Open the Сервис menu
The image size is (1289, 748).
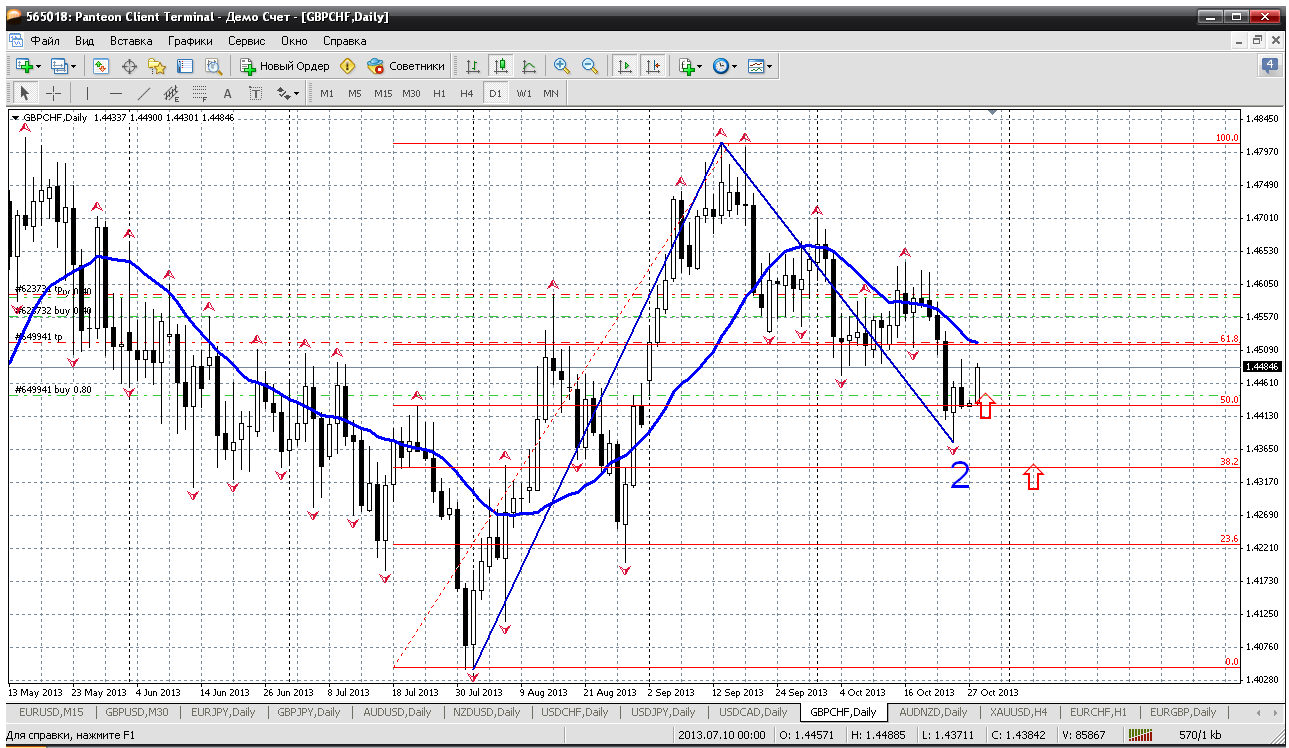(247, 41)
